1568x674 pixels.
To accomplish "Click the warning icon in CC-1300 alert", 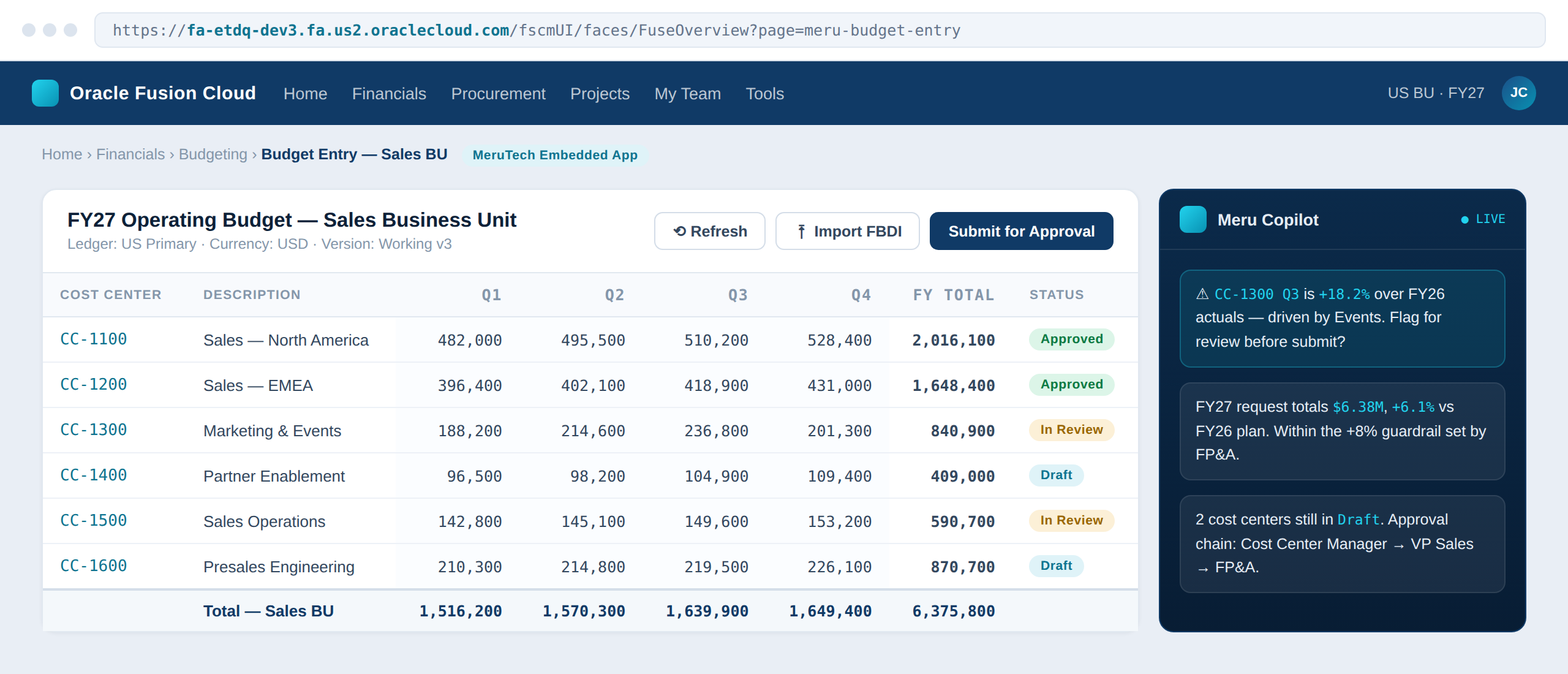I will (1202, 294).
